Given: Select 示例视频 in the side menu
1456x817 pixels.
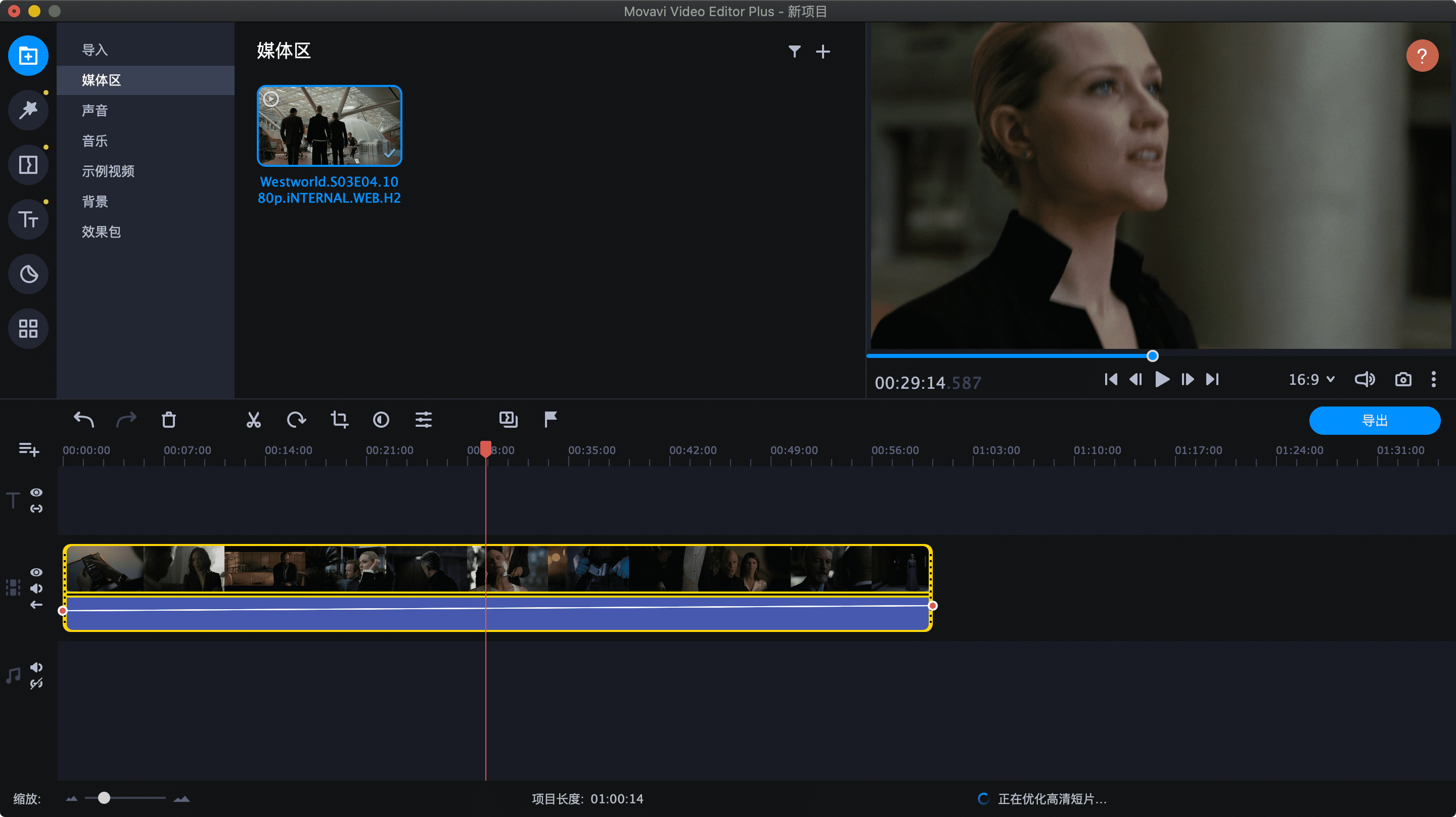Looking at the screenshot, I should [x=145, y=171].
